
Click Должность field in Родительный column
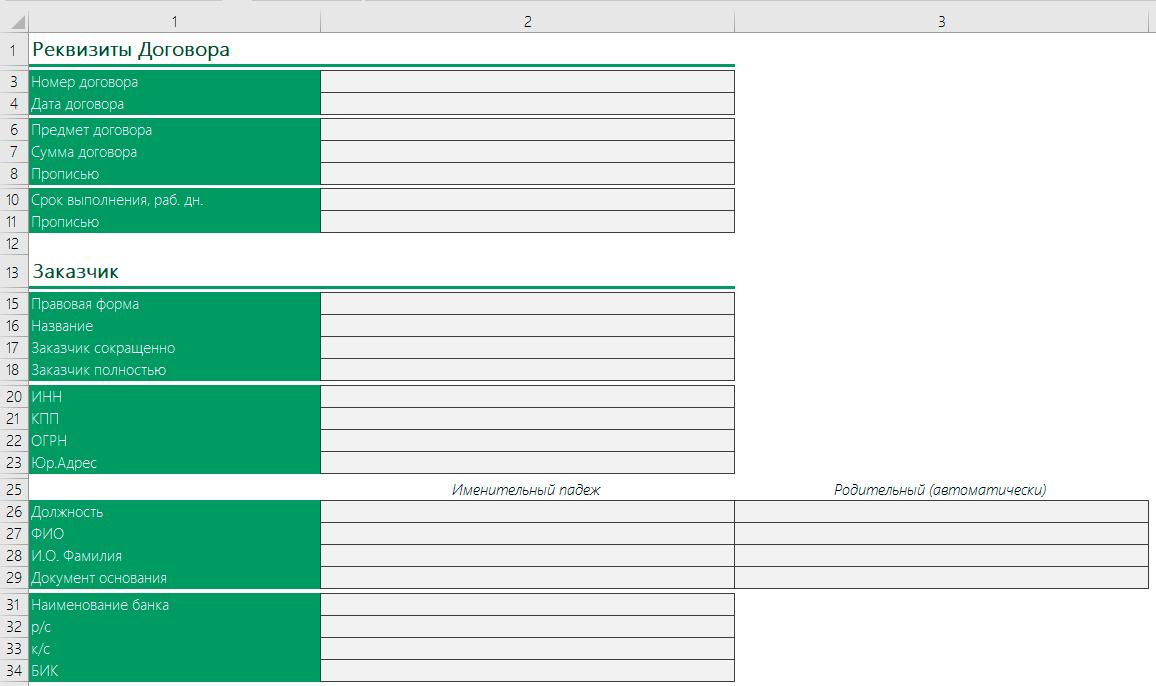pos(941,511)
